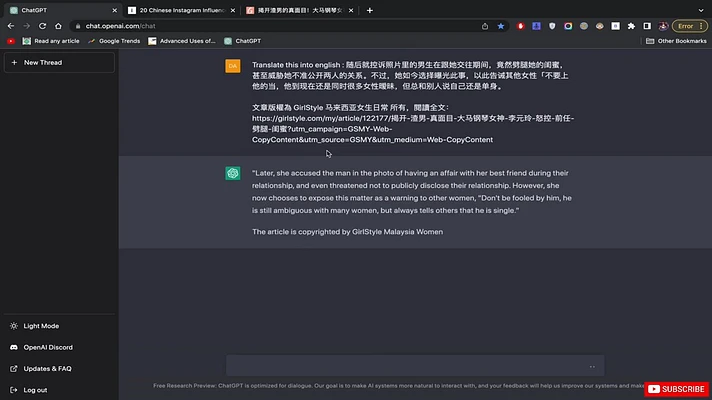Screen dimensions: 712x400
Task: Switch to the 20 Chinese Instagram Influencers tab
Action: [x=182, y=10]
